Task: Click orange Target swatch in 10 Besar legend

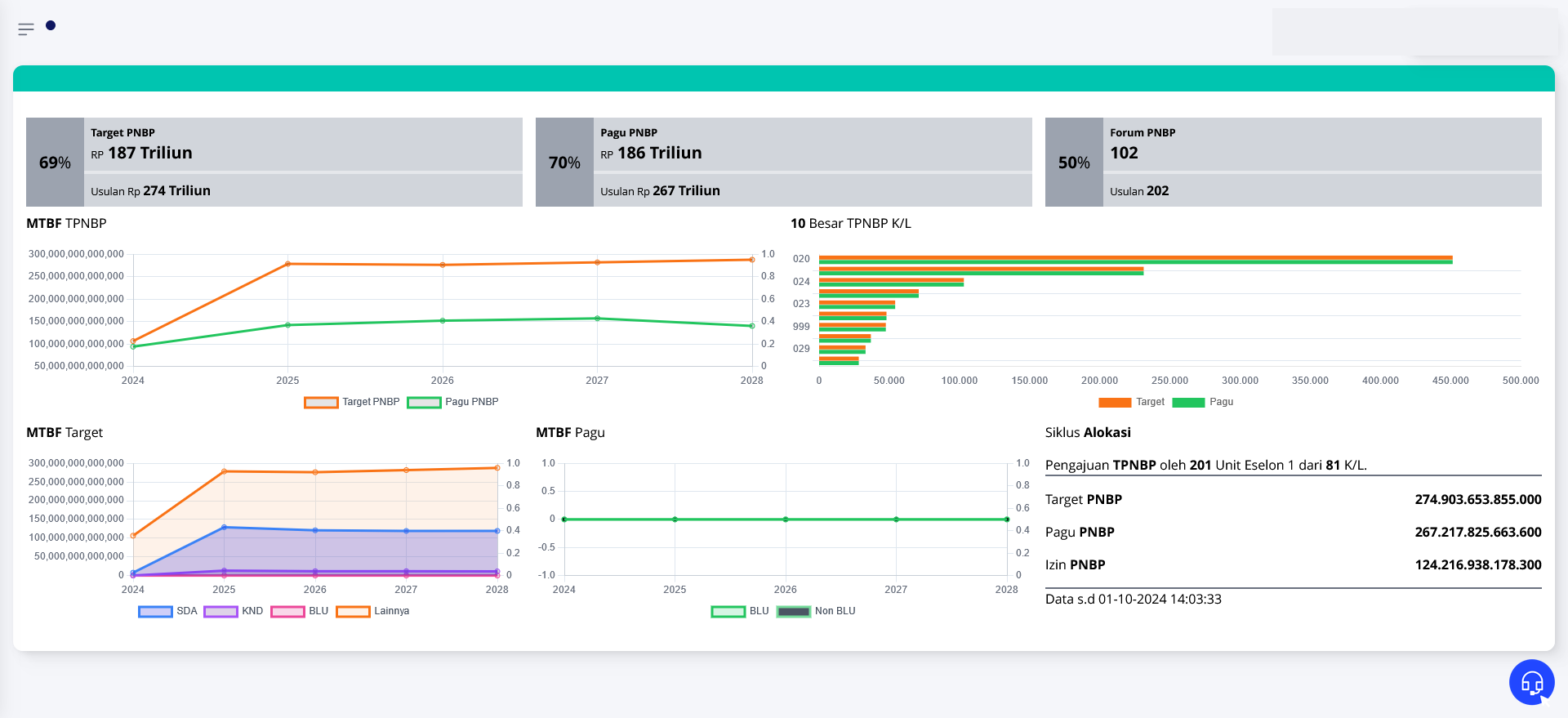Action: 1115,402
